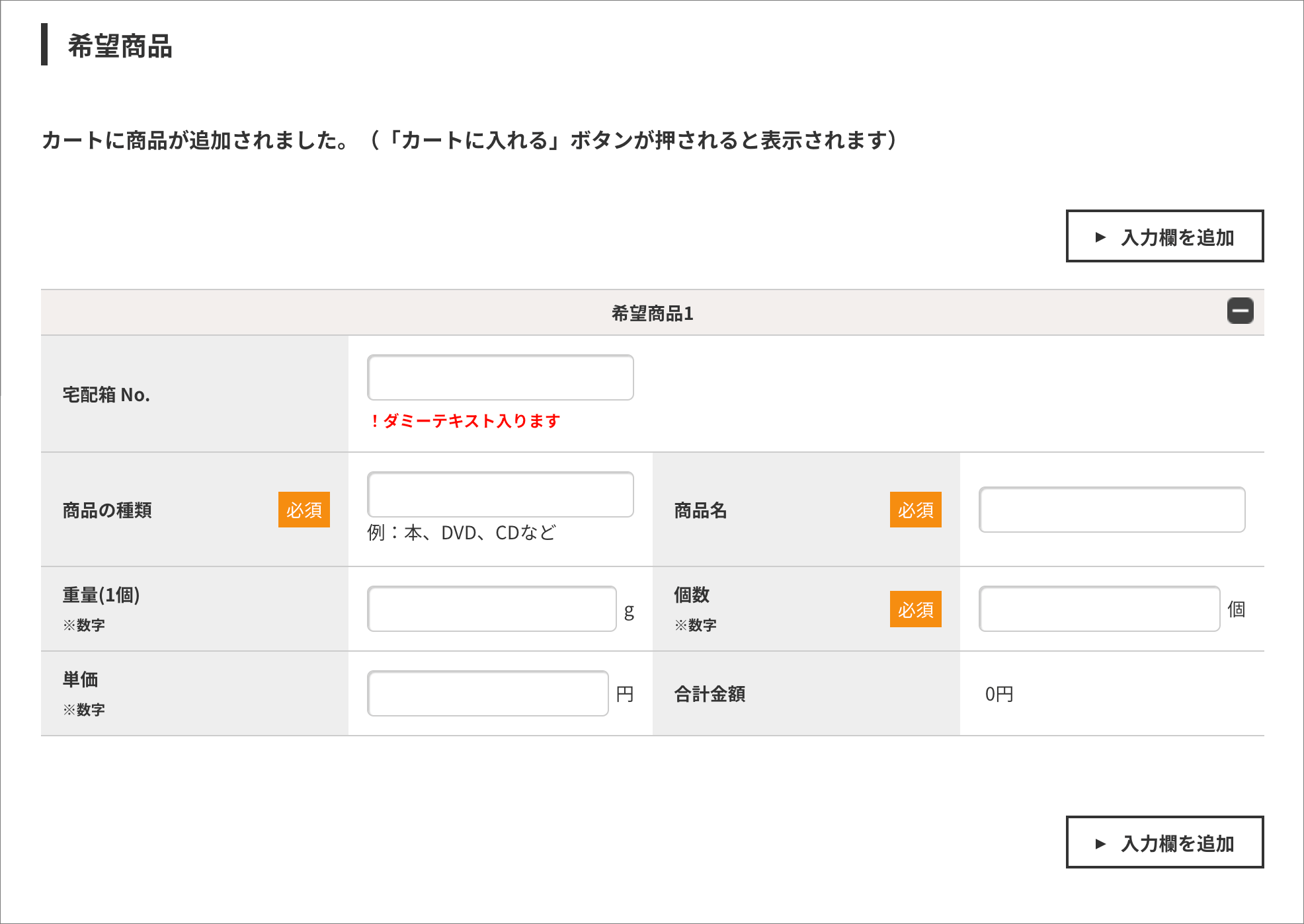Click the top 入力欄を追加 button
The width and height of the screenshot is (1304, 924).
pos(1164,237)
